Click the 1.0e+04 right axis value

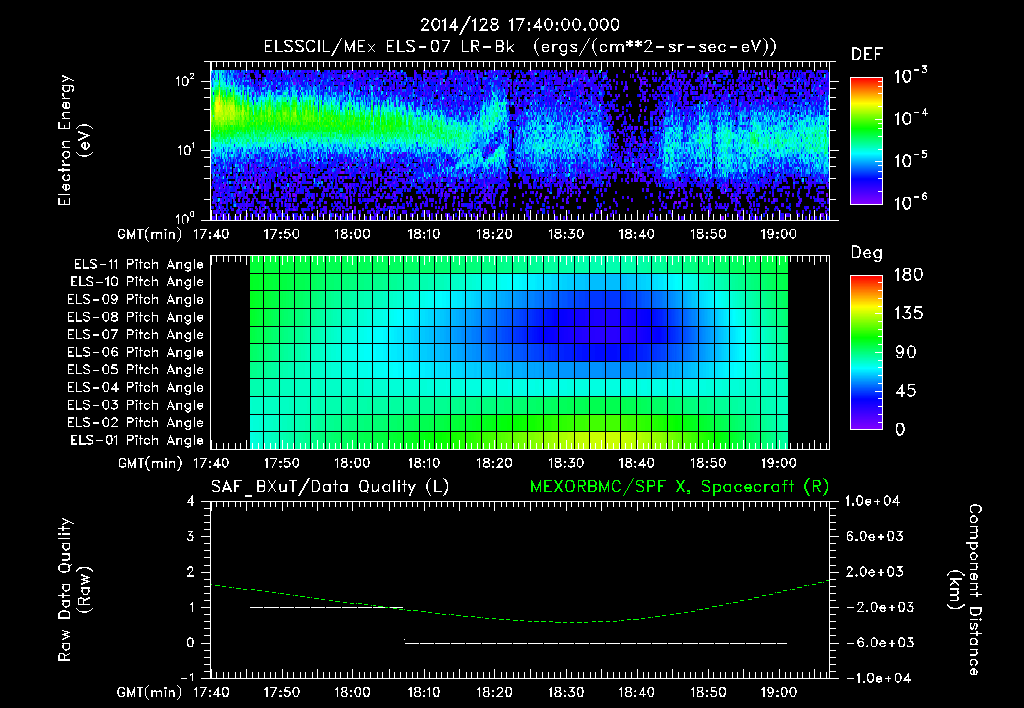pos(873,501)
